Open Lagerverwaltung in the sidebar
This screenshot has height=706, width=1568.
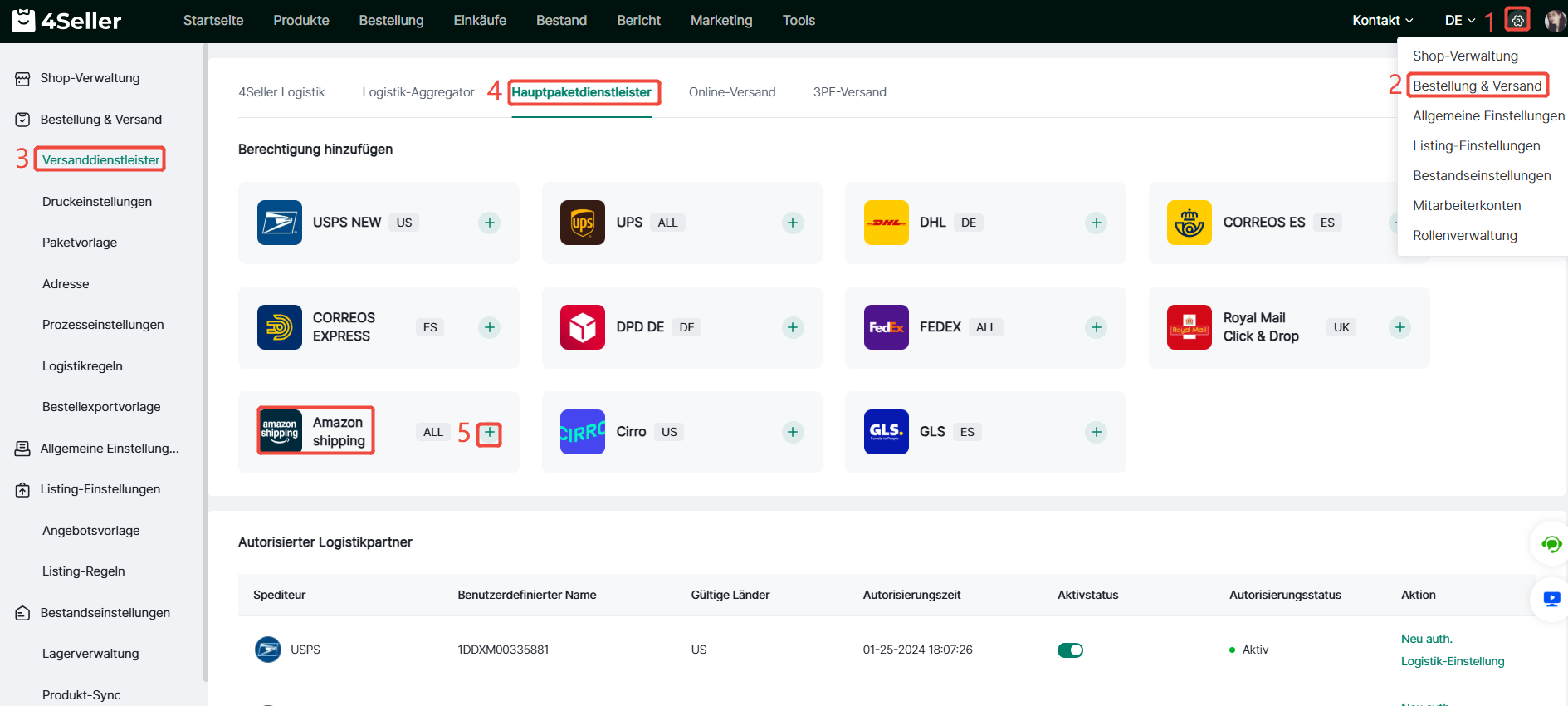pos(90,654)
